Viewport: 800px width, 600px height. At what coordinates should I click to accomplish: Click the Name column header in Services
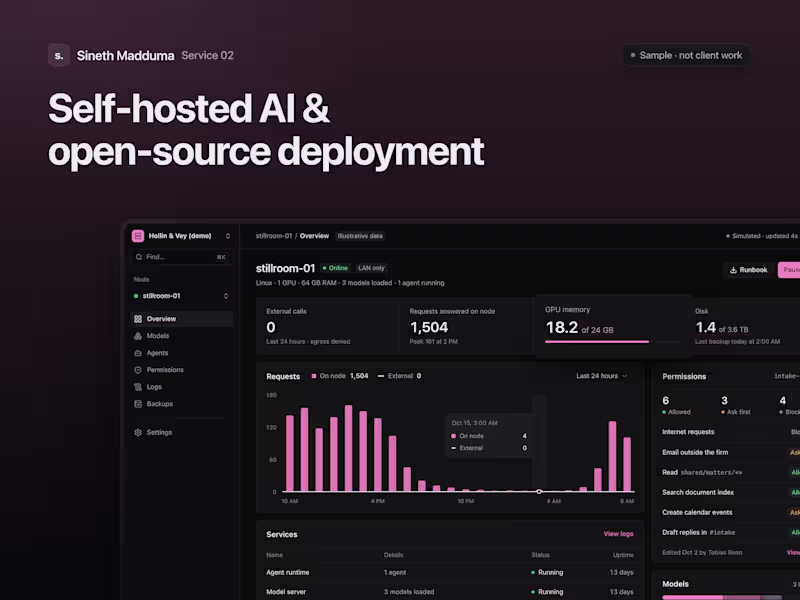(274, 555)
